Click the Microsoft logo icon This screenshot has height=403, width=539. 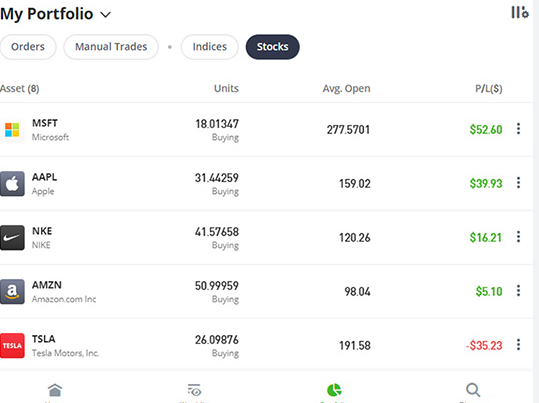(x=12, y=130)
